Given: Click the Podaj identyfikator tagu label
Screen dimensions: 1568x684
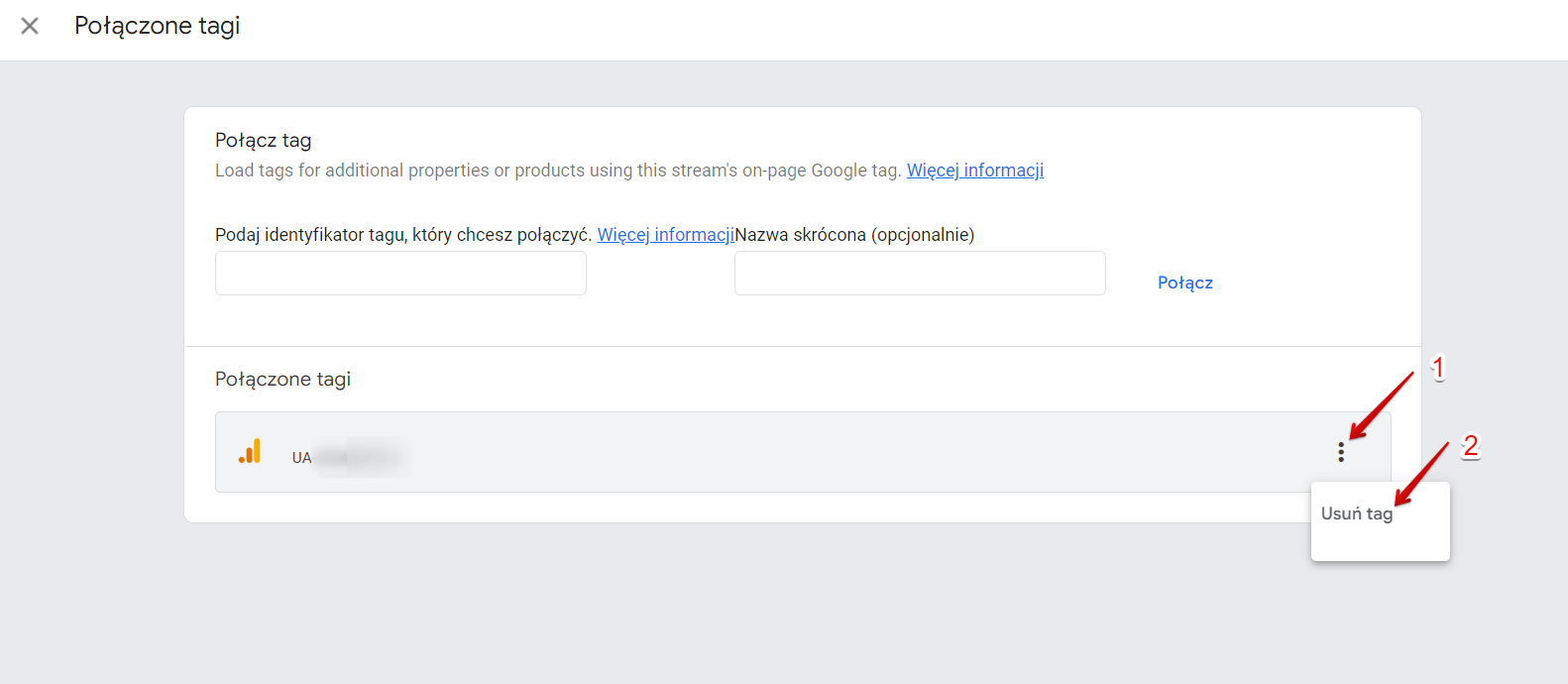Looking at the screenshot, I should (x=403, y=235).
